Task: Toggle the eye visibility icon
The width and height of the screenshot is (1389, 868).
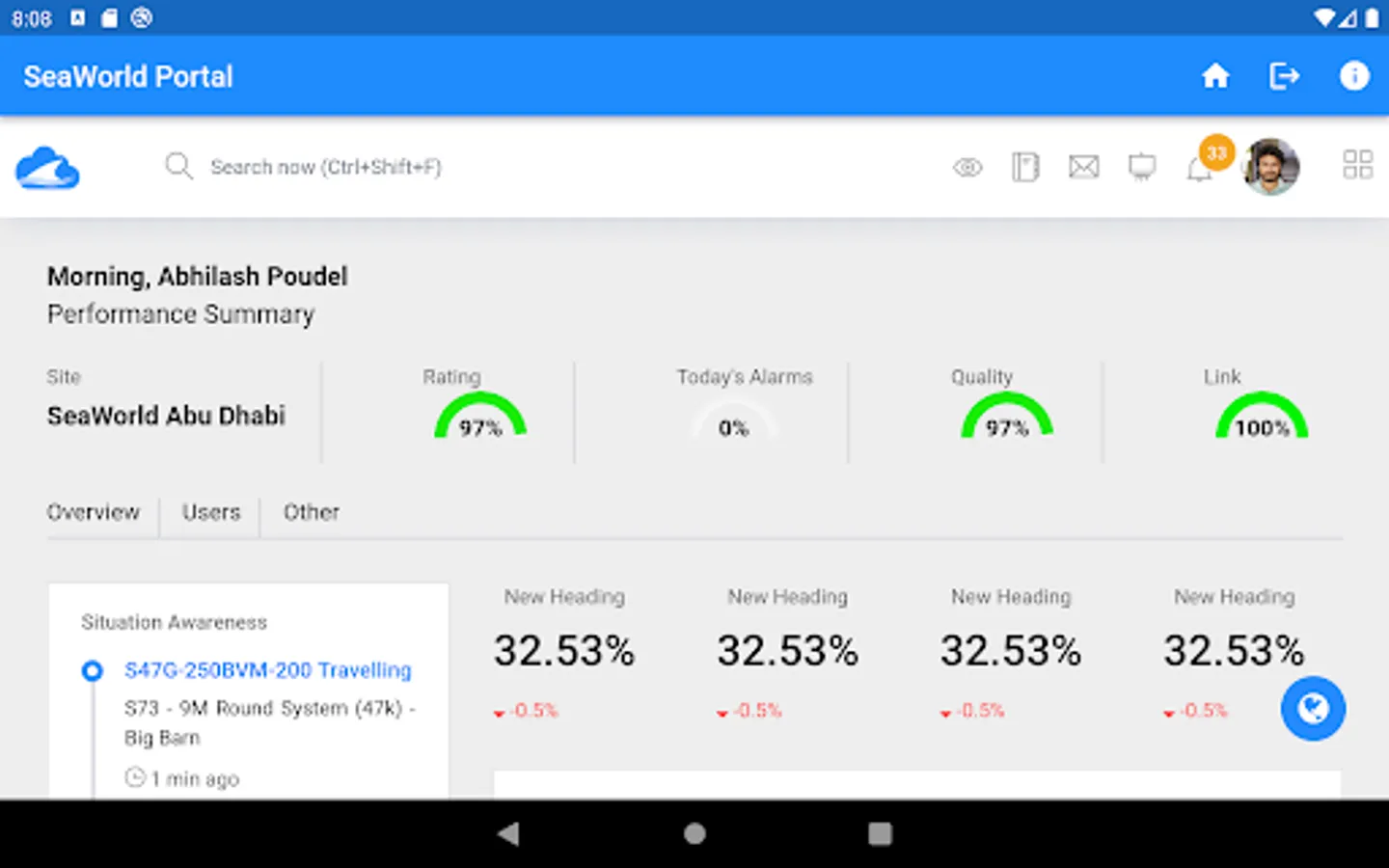Action: tap(967, 168)
